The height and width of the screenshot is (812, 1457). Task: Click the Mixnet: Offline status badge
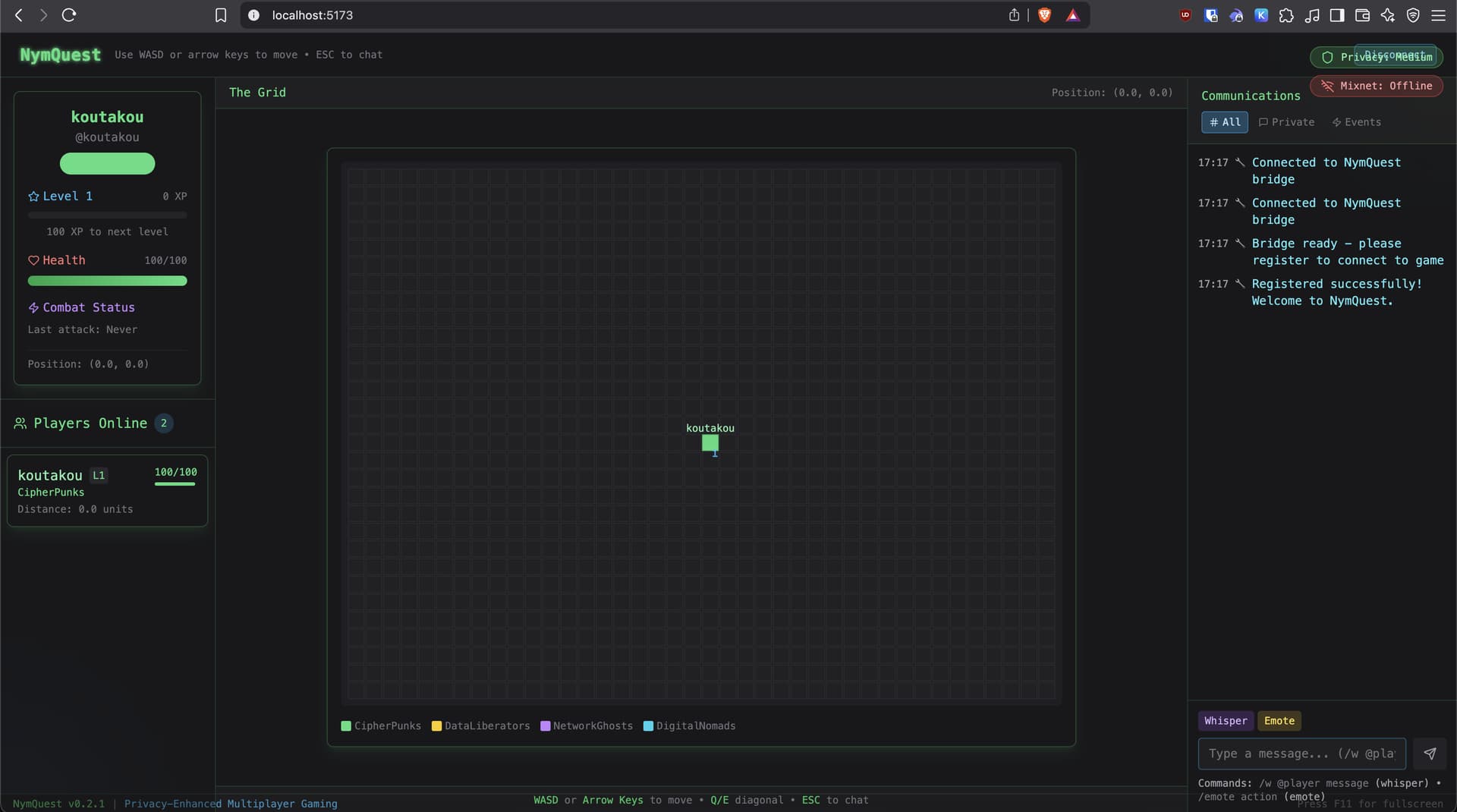coord(1377,86)
